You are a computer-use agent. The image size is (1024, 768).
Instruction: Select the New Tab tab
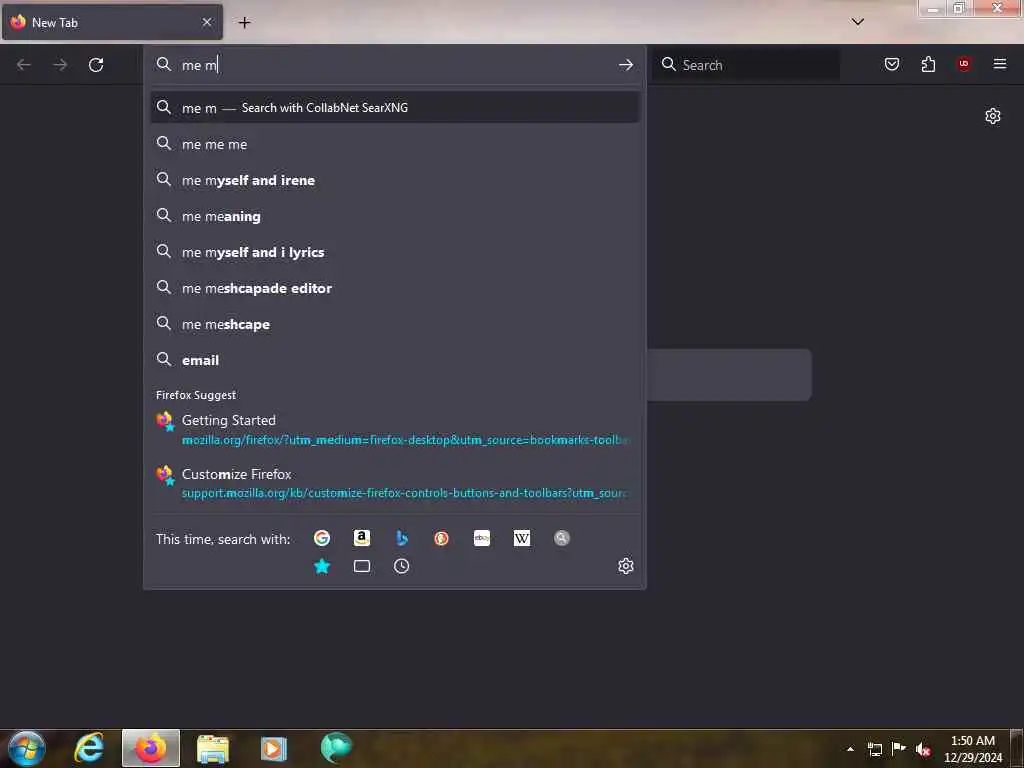tap(112, 22)
